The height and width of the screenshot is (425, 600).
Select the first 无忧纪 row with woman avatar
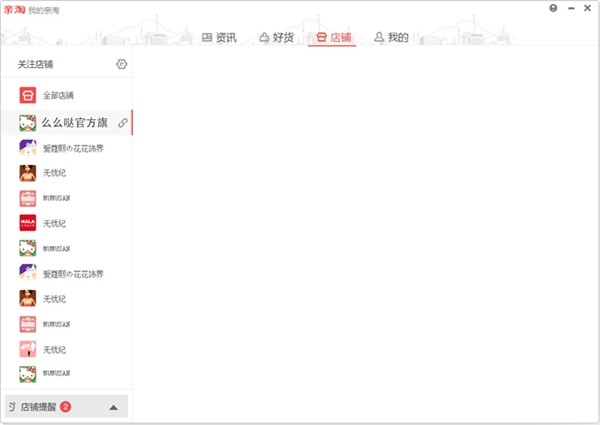coord(67,173)
